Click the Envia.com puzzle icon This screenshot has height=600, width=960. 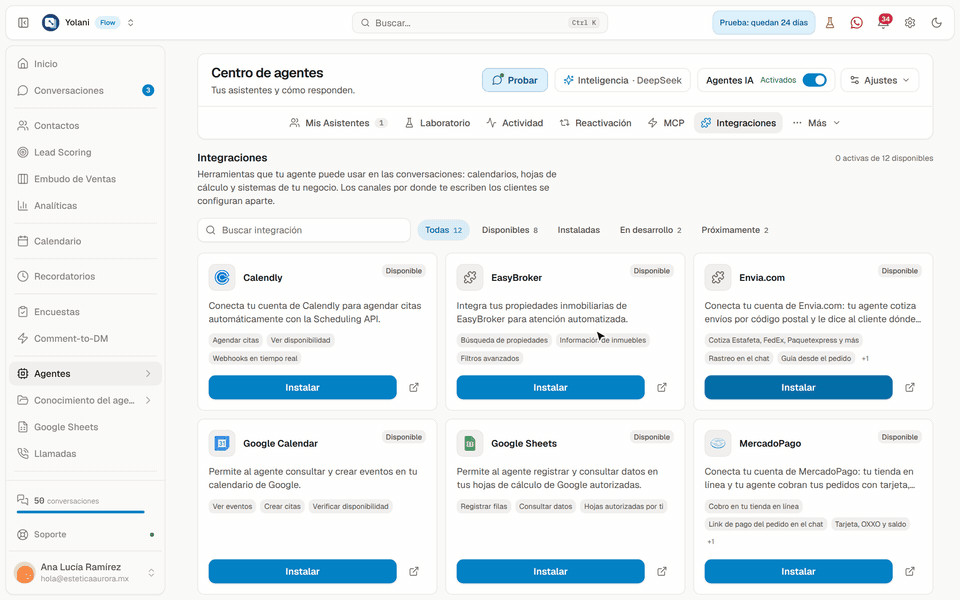click(718, 277)
